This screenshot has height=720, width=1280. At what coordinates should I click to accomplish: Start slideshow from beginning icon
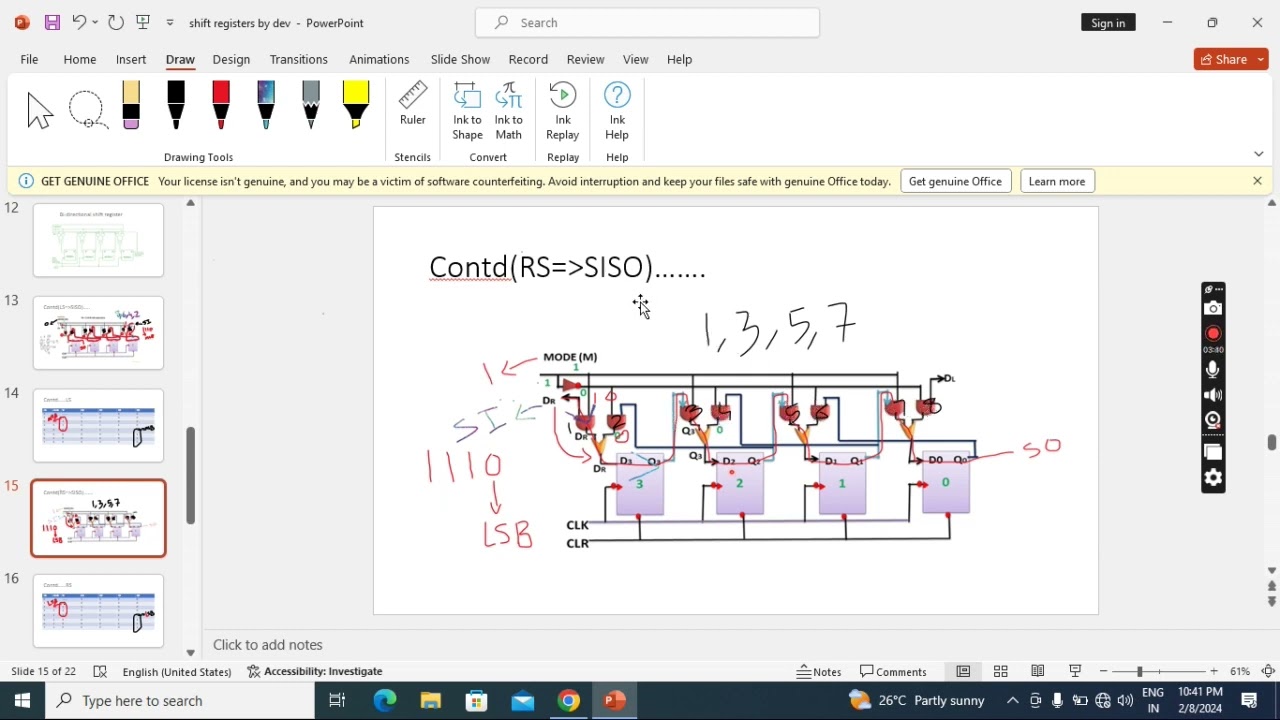coord(143,22)
